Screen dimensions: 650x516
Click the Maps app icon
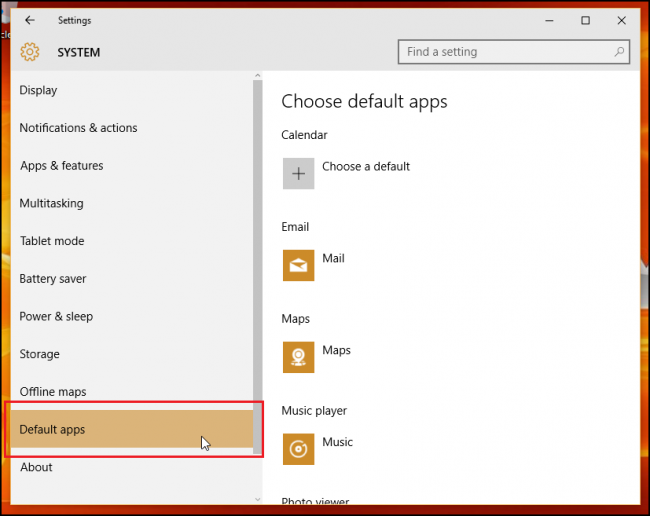298,357
